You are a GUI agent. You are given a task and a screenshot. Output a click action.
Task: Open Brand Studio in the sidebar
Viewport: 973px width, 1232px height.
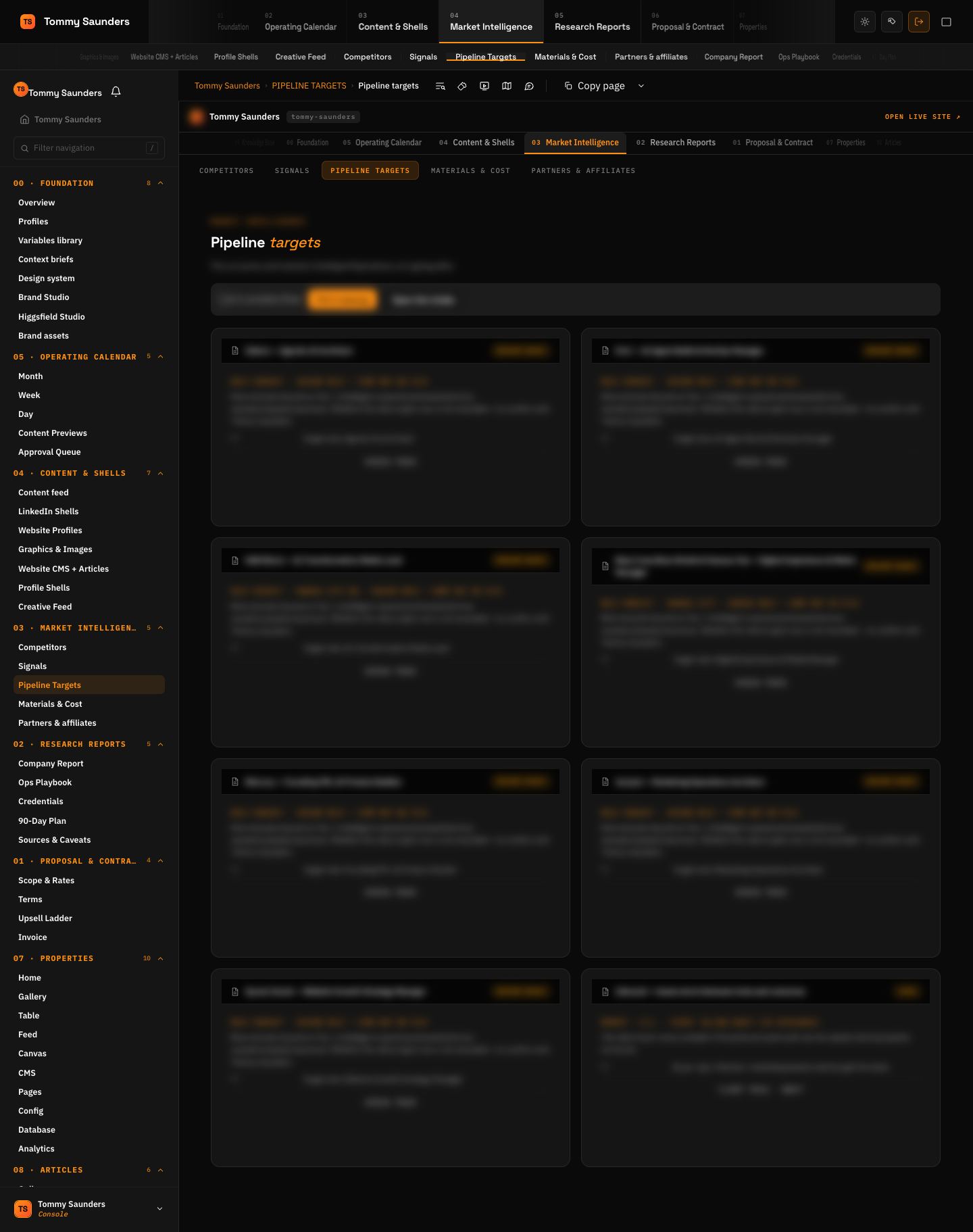coord(43,297)
